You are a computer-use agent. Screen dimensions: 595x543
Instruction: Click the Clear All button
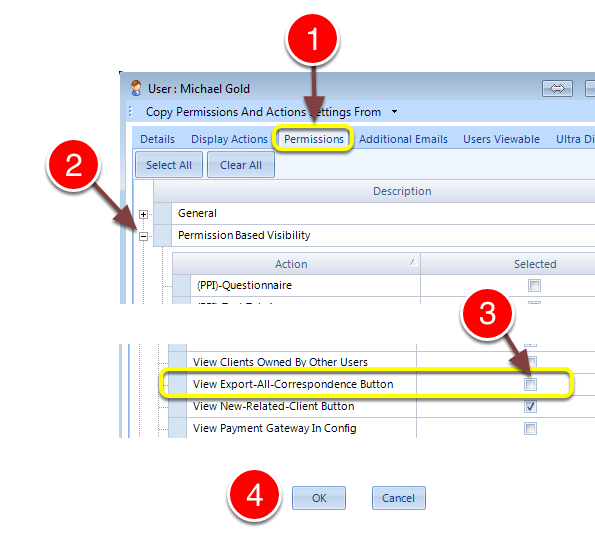click(x=241, y=165)
